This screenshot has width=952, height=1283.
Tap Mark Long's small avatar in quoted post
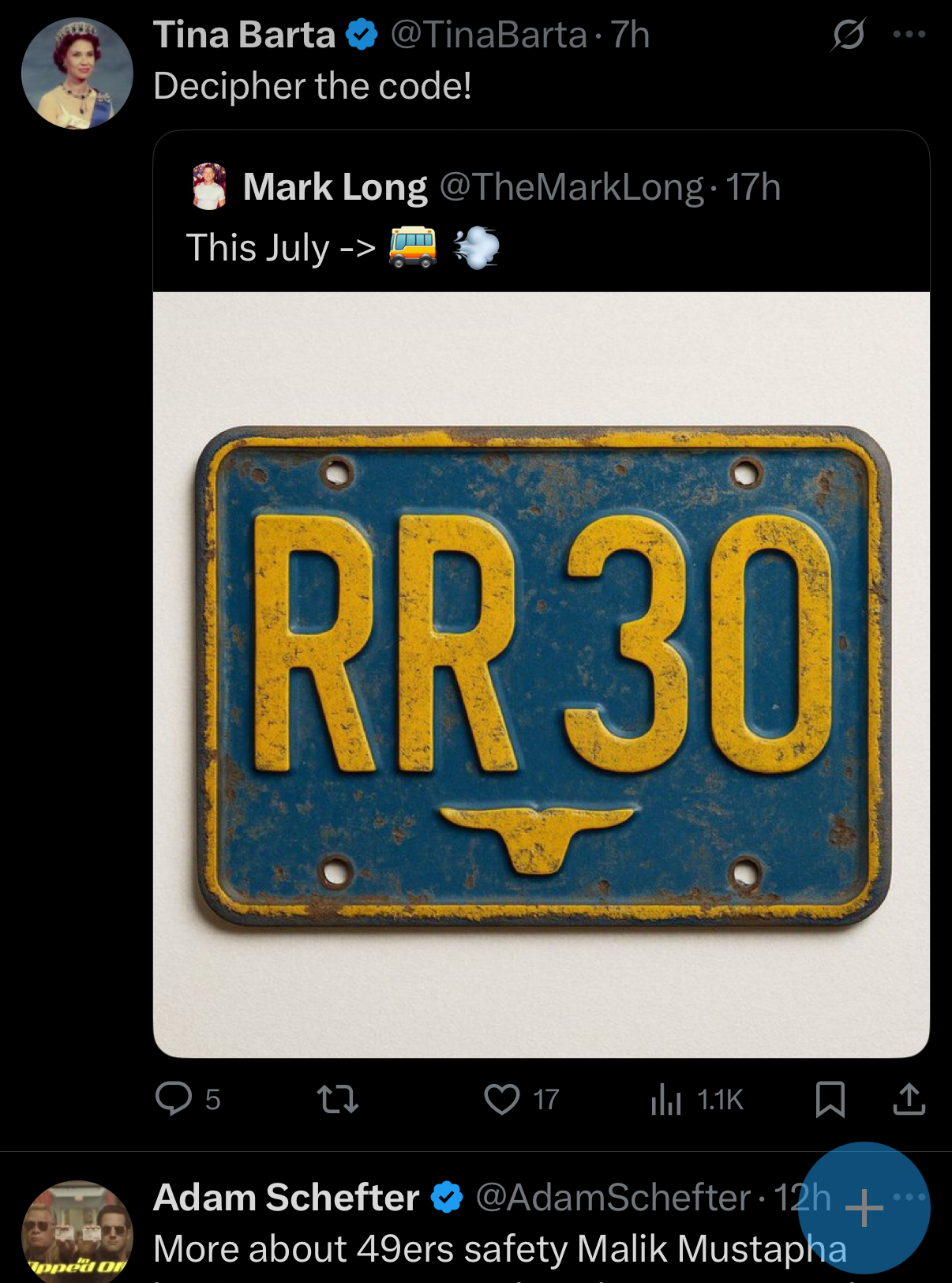209,186
